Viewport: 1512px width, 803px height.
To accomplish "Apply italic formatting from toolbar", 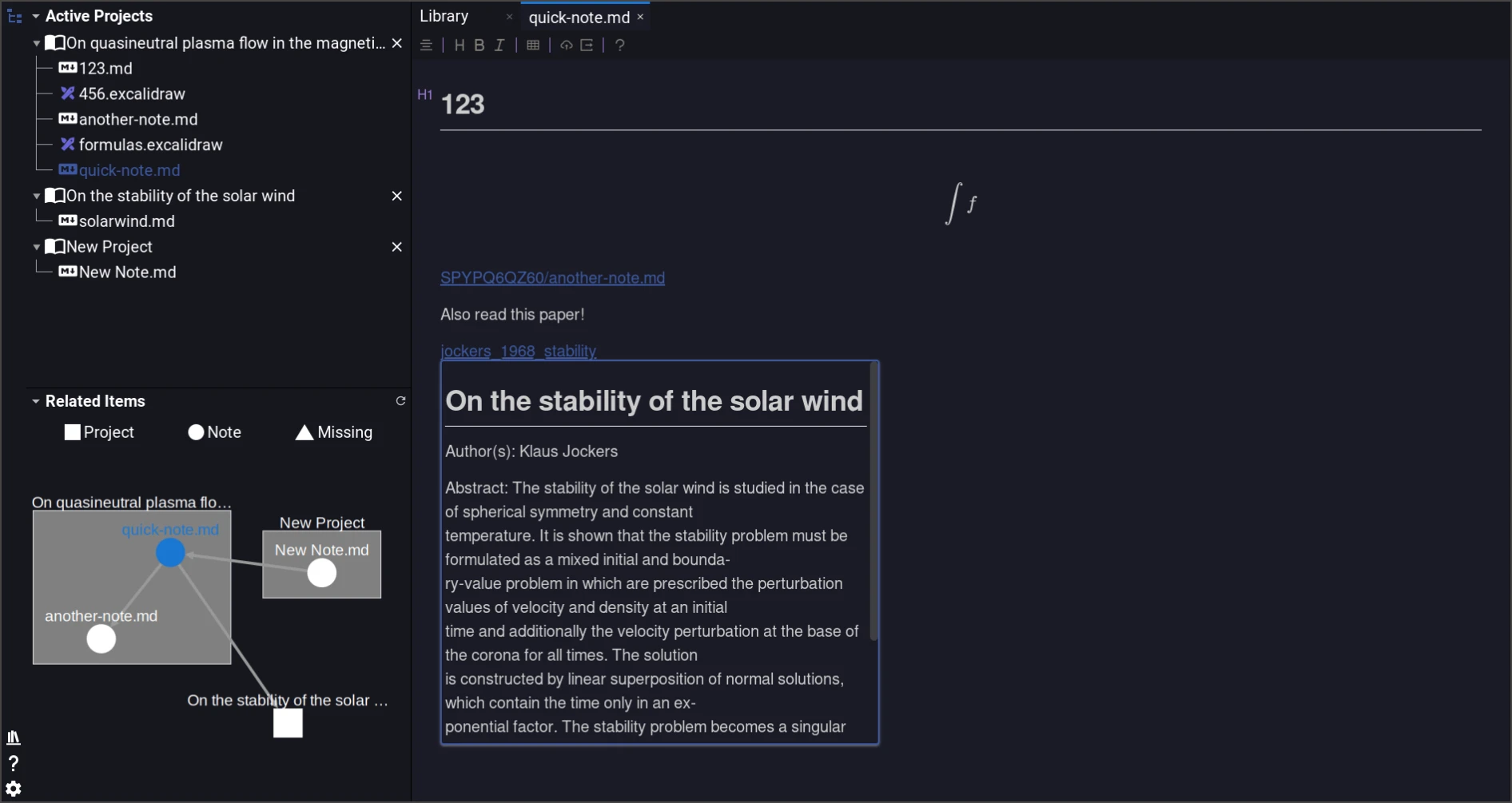I will 499,45.
